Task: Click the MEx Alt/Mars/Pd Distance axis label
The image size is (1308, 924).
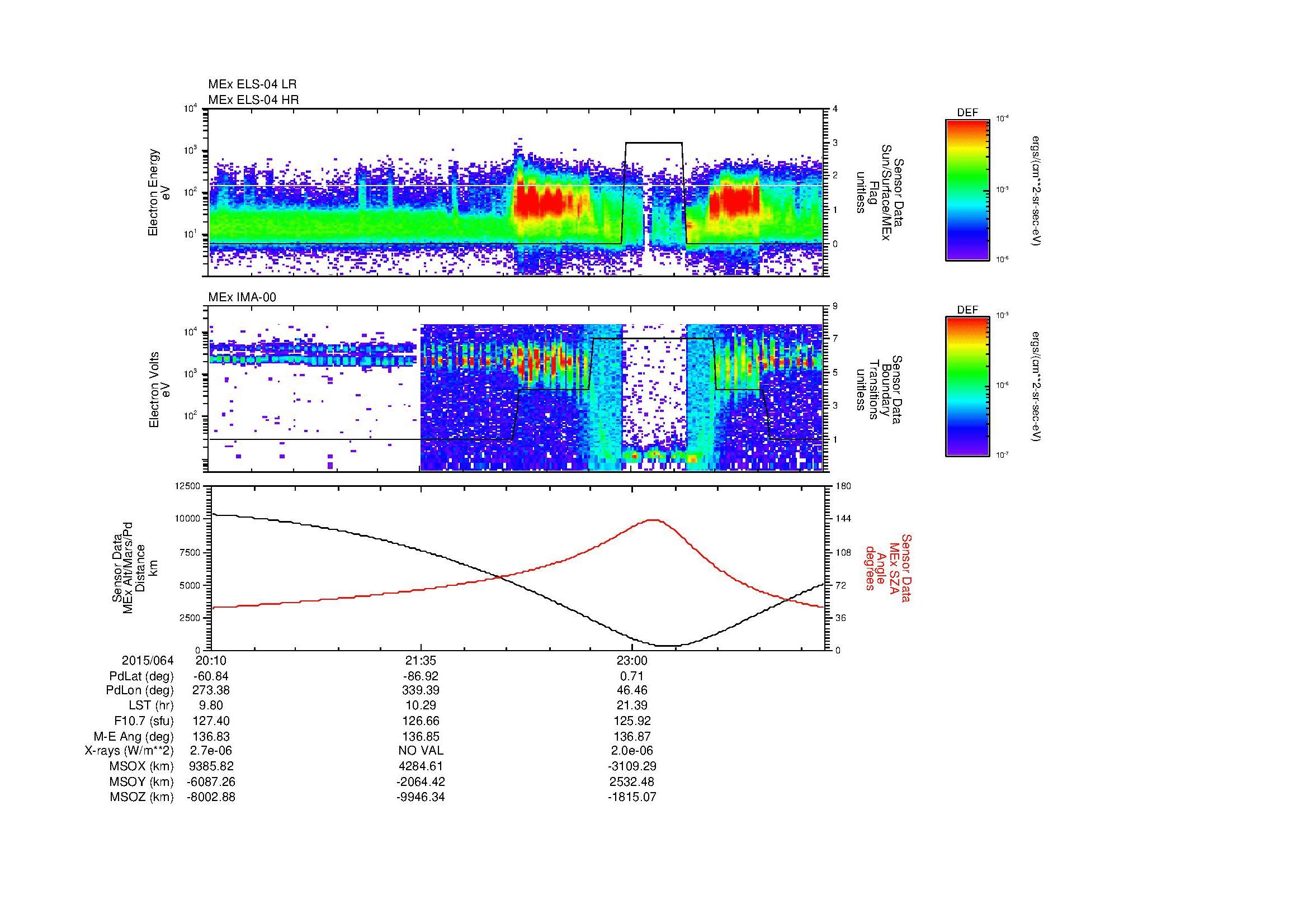Action: (x=135, y=567)
